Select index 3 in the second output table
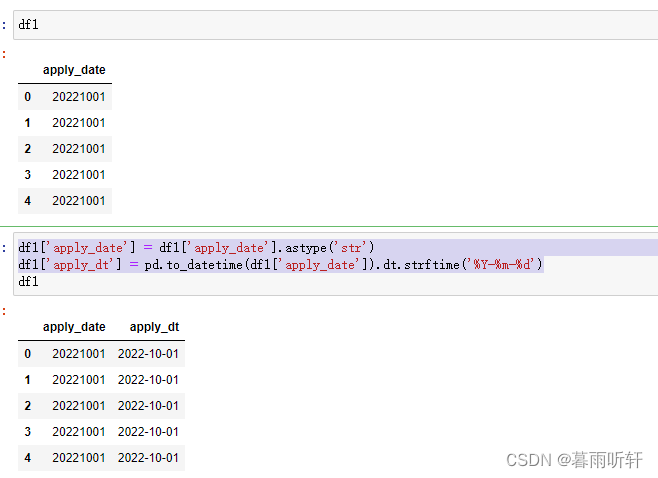The image size is (658, 478). (x=28, y=432)
